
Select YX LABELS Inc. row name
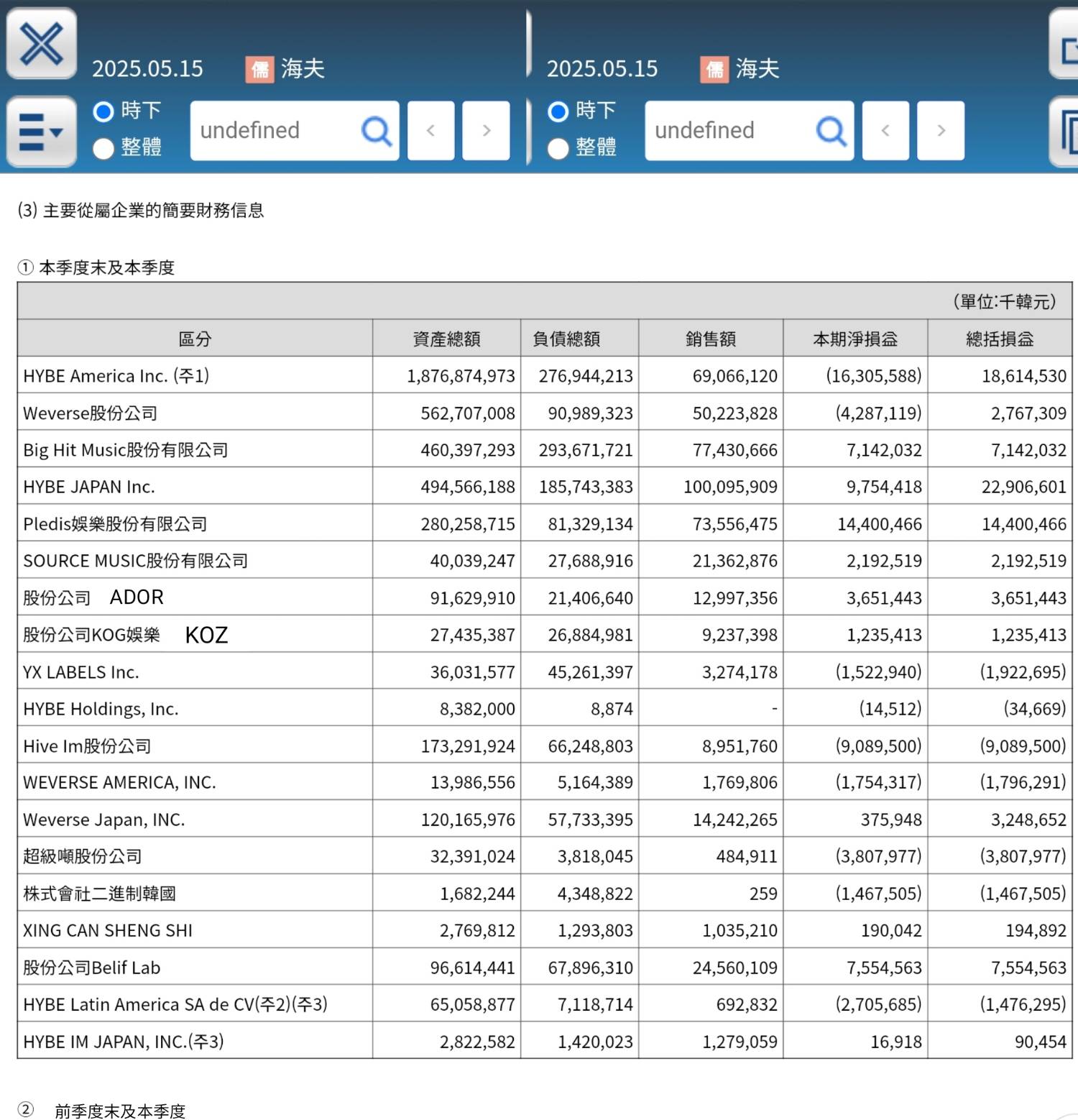click(x=81, y=672)
